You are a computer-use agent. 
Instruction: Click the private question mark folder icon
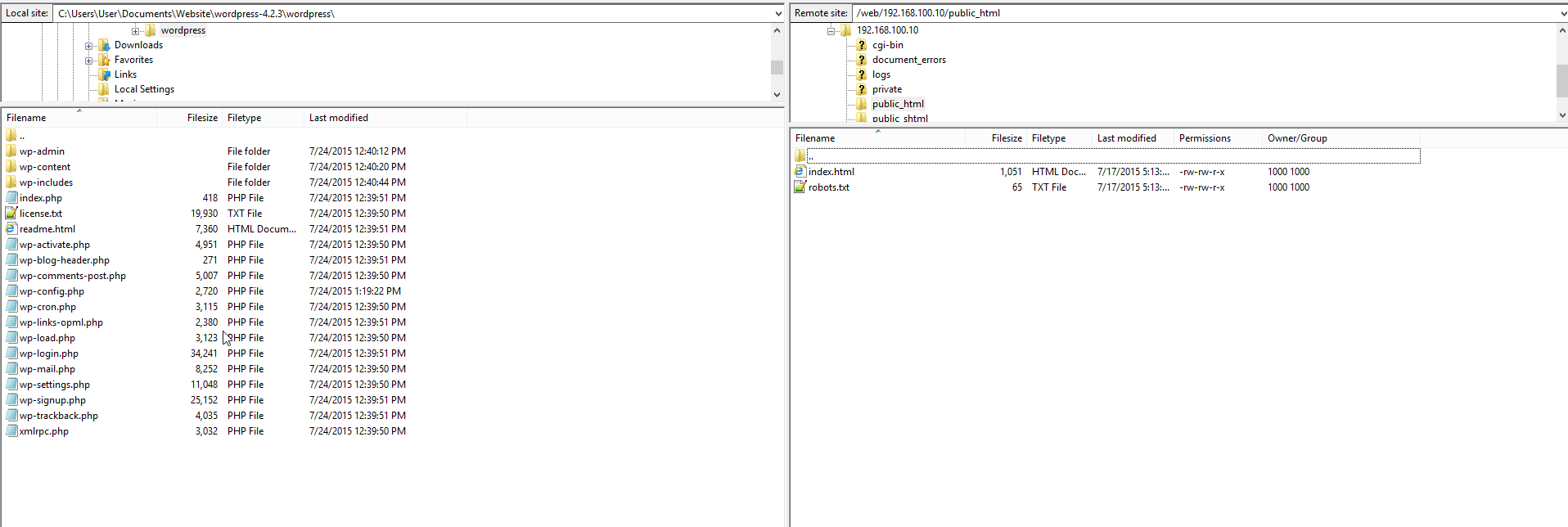(x=862, y=89)
